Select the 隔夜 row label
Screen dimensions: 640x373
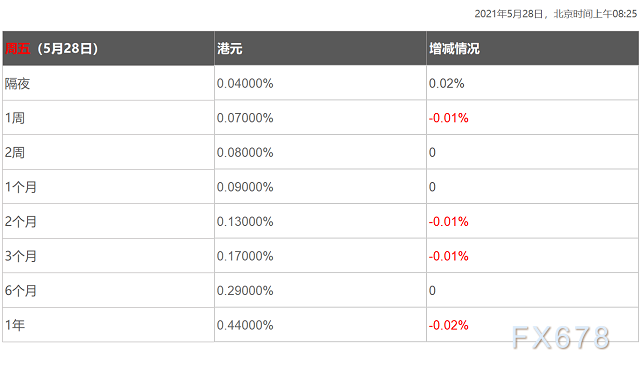click(18, 84)
